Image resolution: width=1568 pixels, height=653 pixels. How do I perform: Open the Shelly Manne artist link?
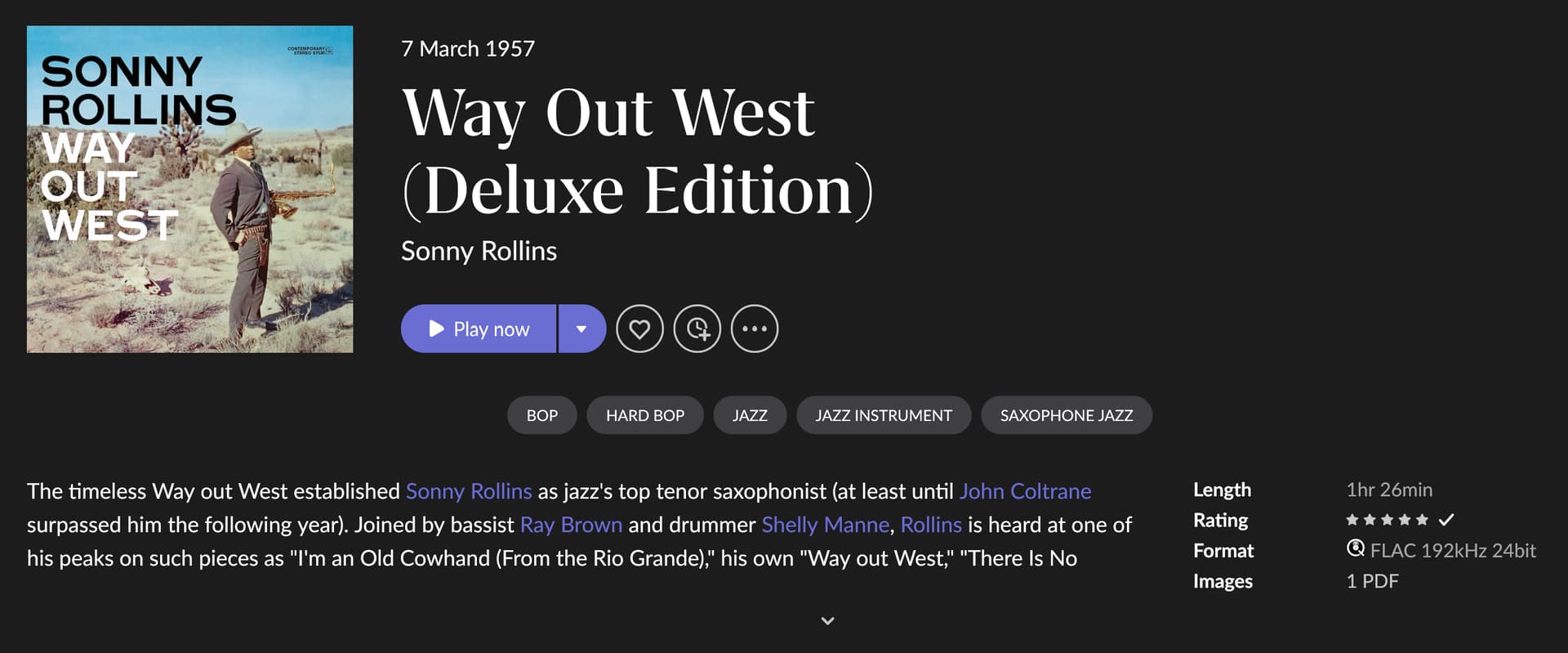click(x=825, y=525)
